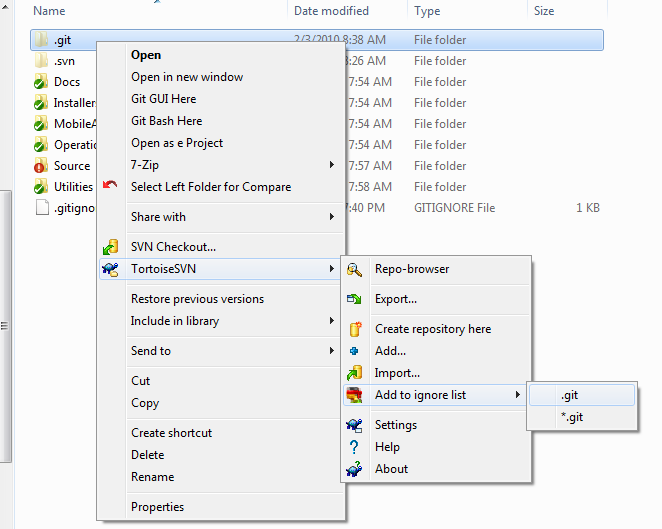Viewport: 662px width, 529px height.
Task: Click the Help question mark icon
Action: (x=354, y=447)
